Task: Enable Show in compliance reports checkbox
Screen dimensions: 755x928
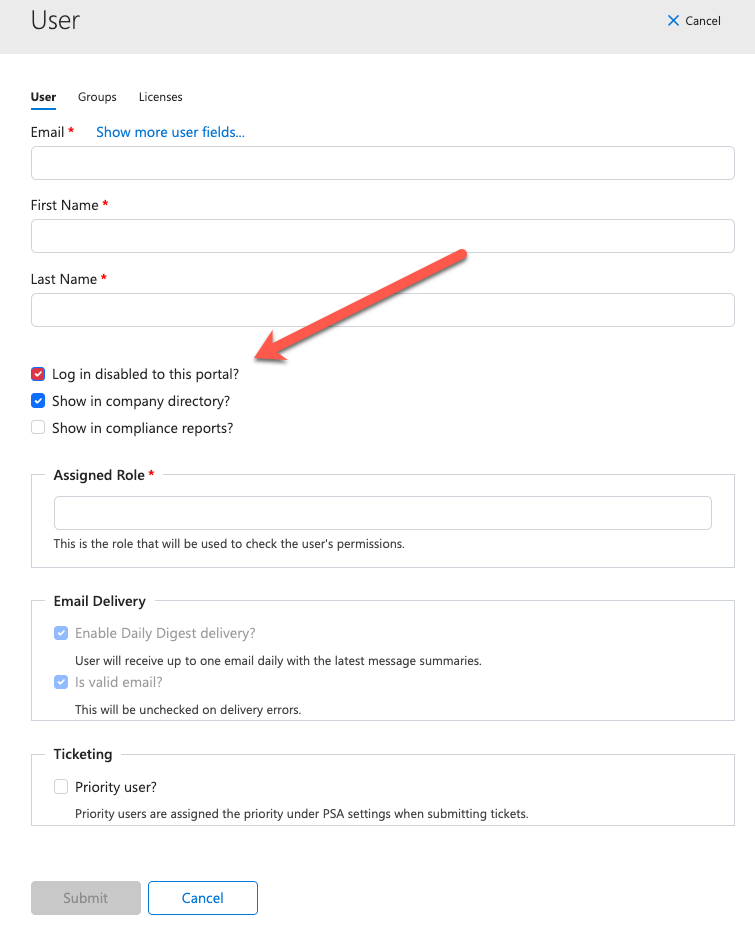Action: (x=38, y=428)
